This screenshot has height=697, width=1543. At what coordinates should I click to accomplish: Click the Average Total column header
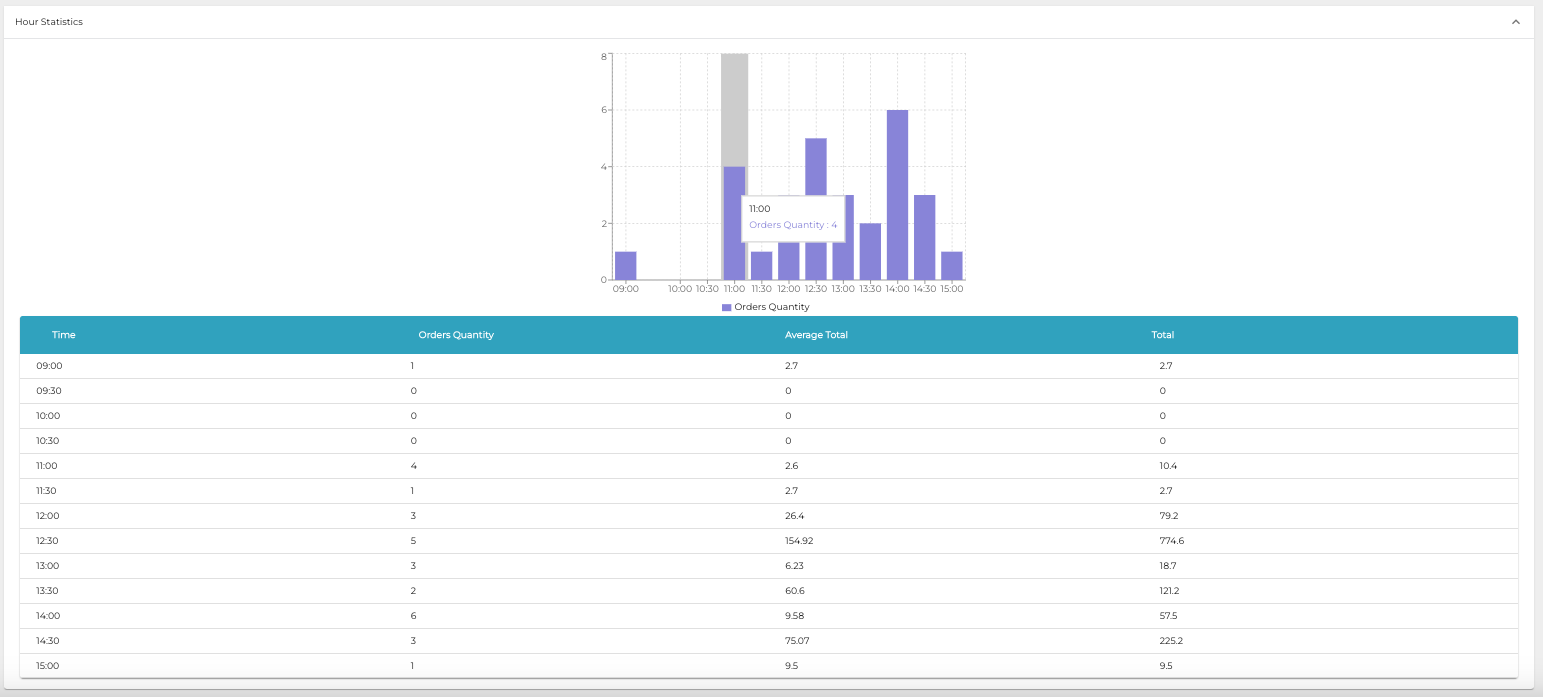(x=816, y=335)
